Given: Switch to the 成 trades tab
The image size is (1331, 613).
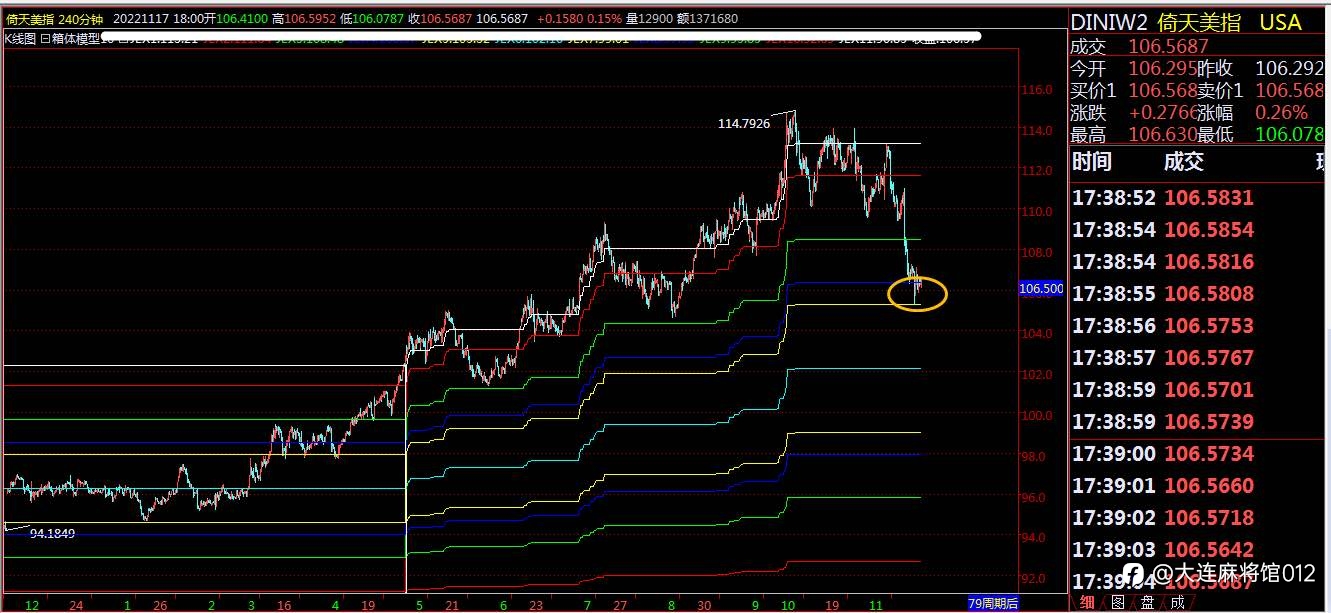Looking at the screenshot, I should 1177,602.
